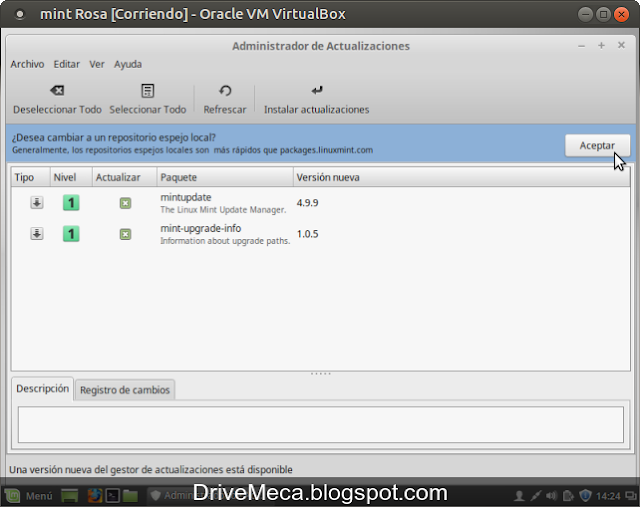The width and height of the screenshot is (640, 507).
Task: Open the Archivo menu
Action: click(x=27, y=64)
